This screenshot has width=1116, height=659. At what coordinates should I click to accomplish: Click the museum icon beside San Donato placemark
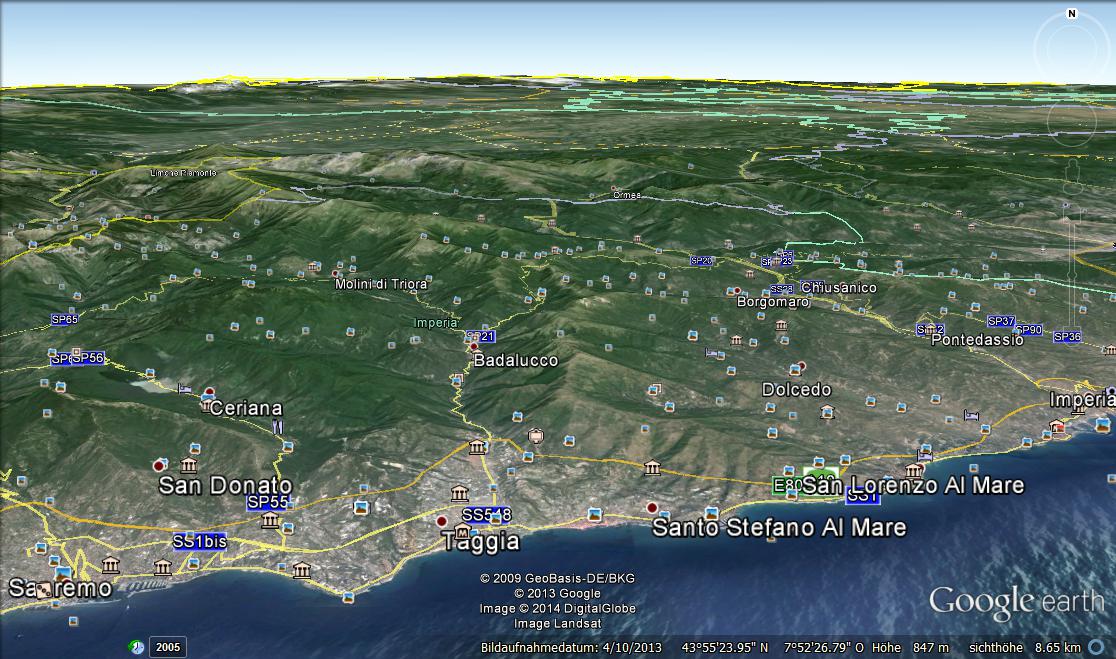189,465
